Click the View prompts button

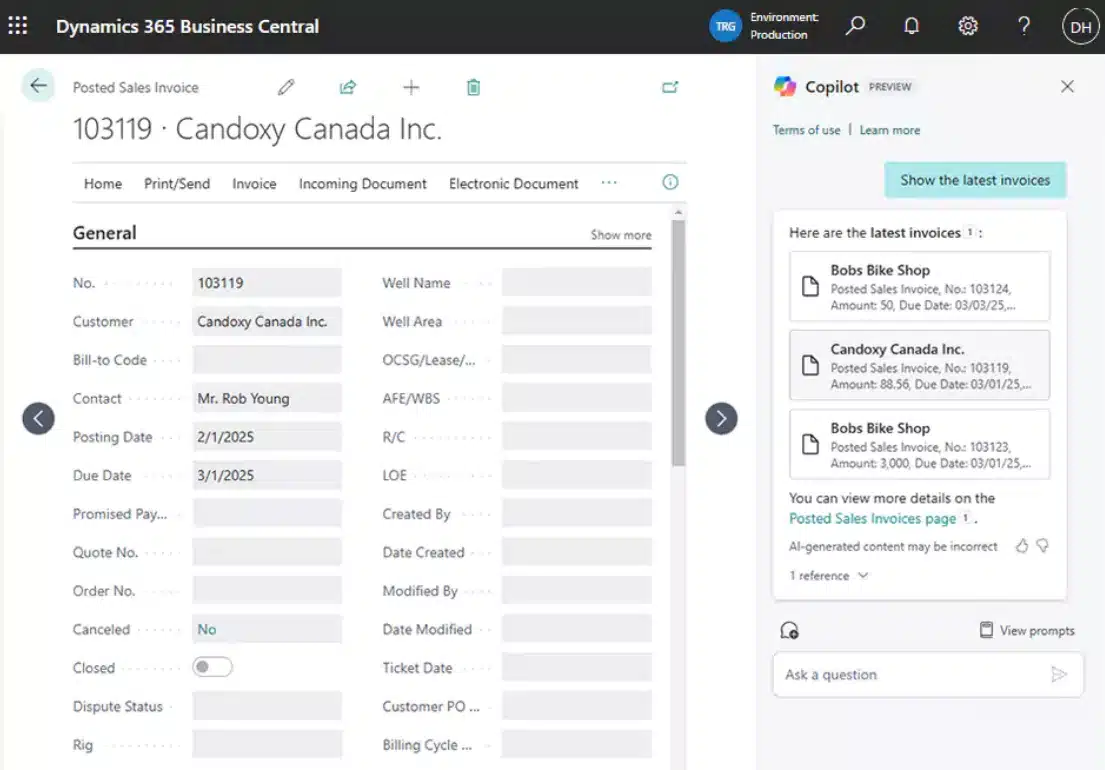tap(1027, 630)
